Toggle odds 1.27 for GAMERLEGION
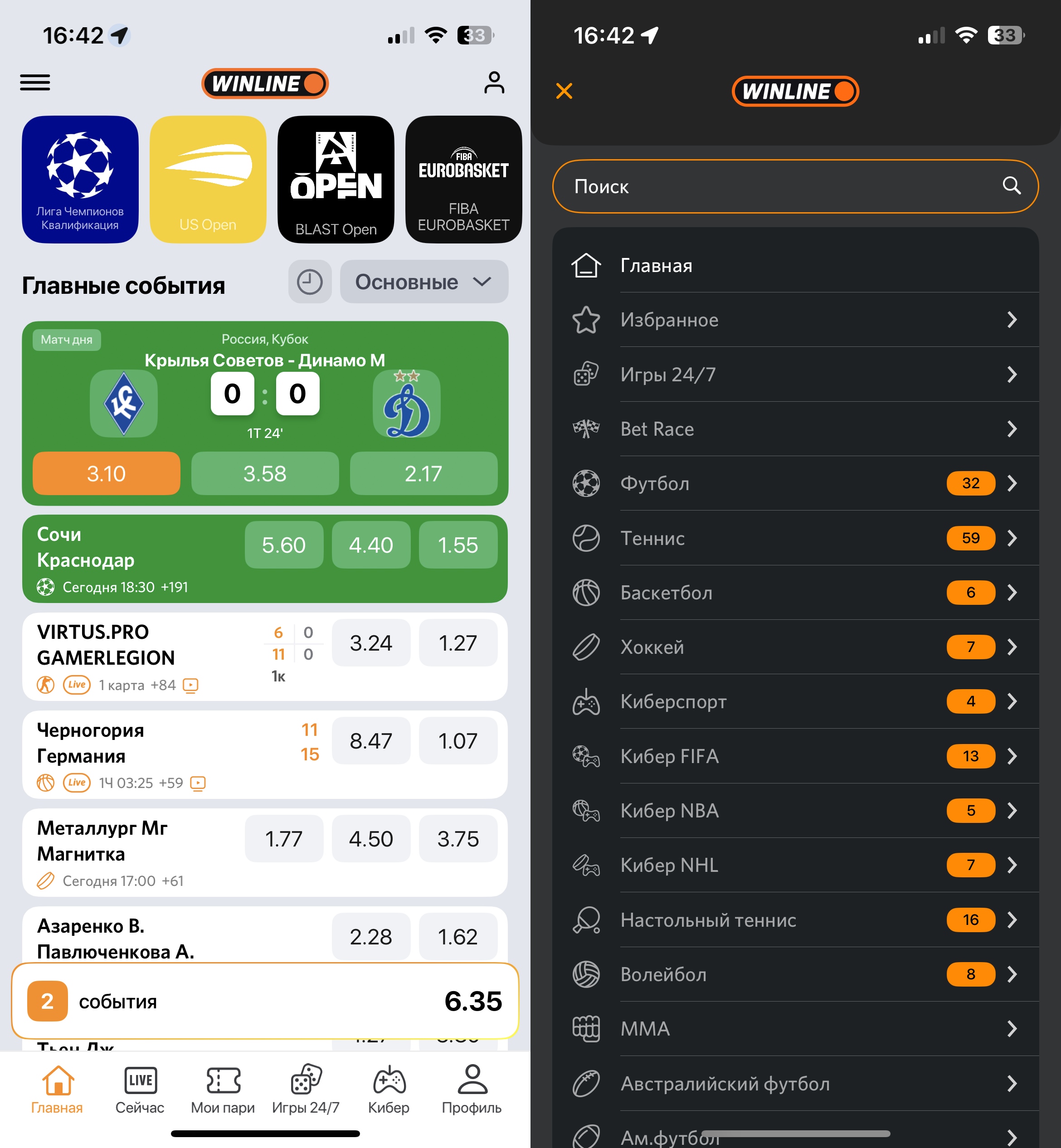1061x1148 pixels. click(x=457, y=643)
